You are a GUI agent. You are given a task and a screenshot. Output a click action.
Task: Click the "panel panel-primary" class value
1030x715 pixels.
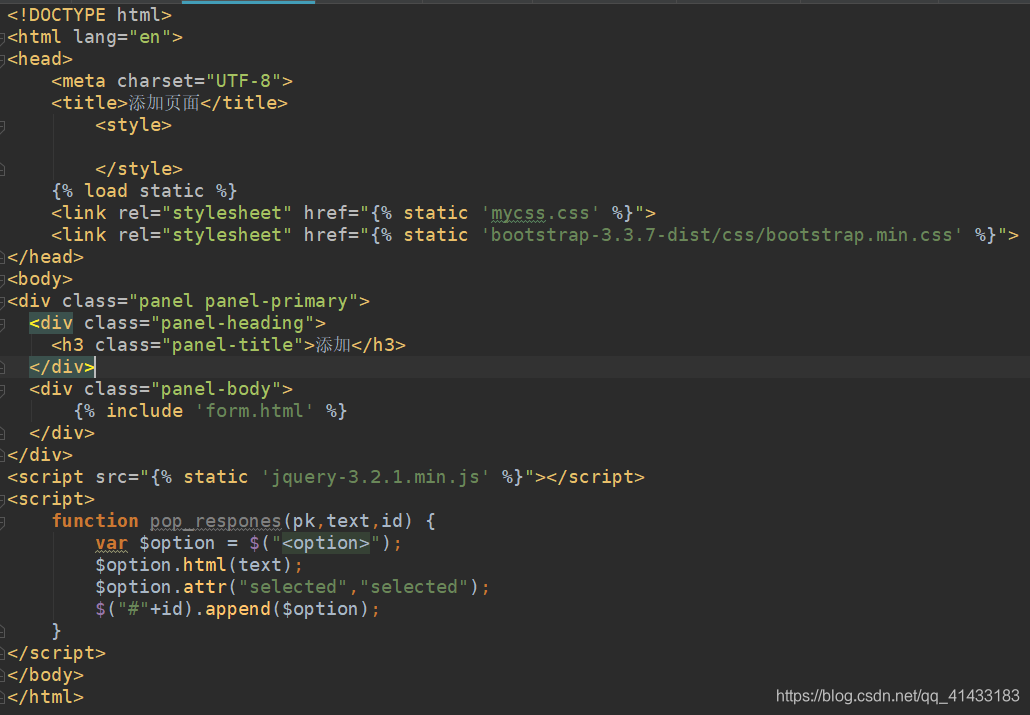click(x=244, y=301)
